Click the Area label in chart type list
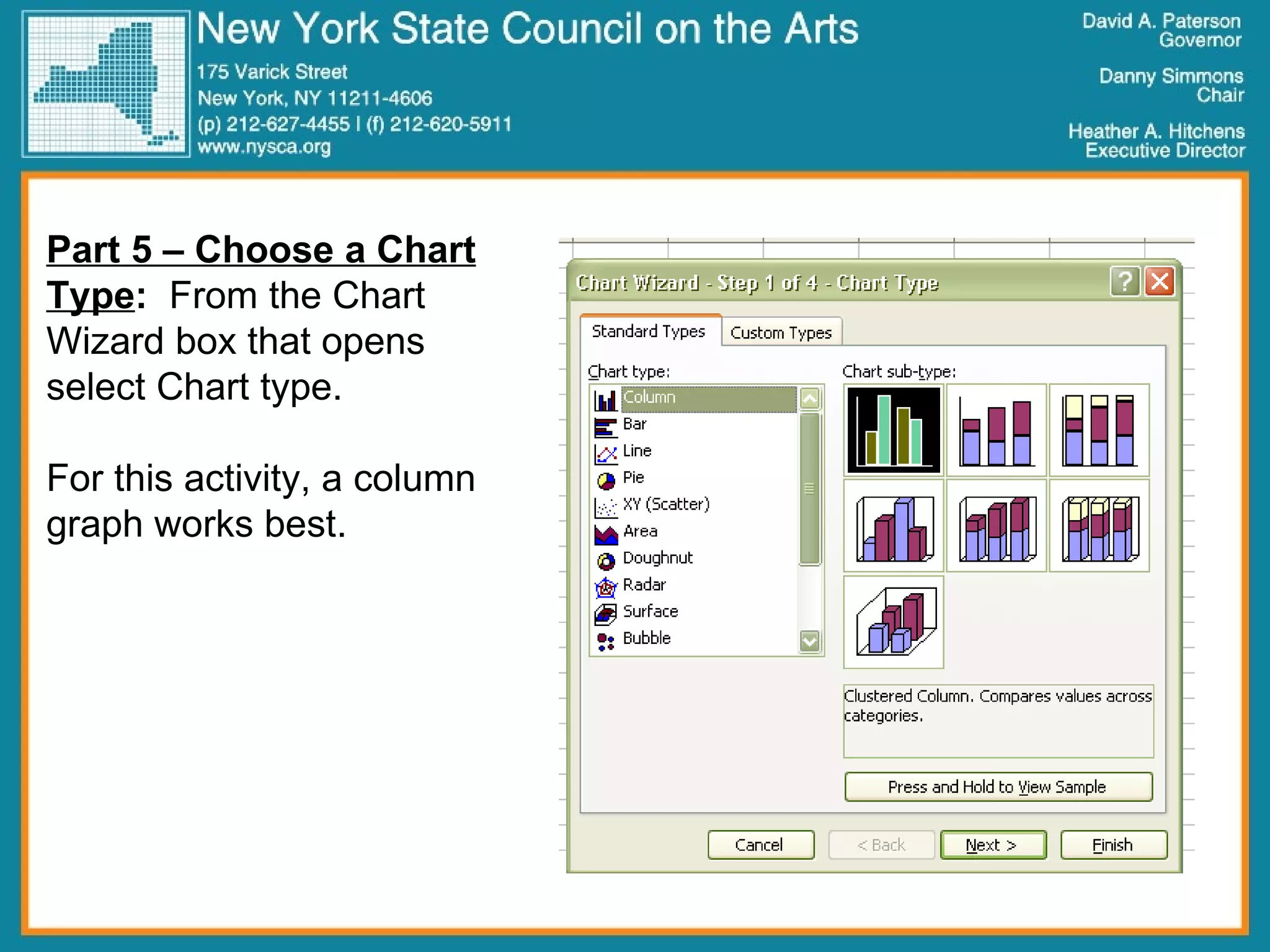 (x=641, y=531)
